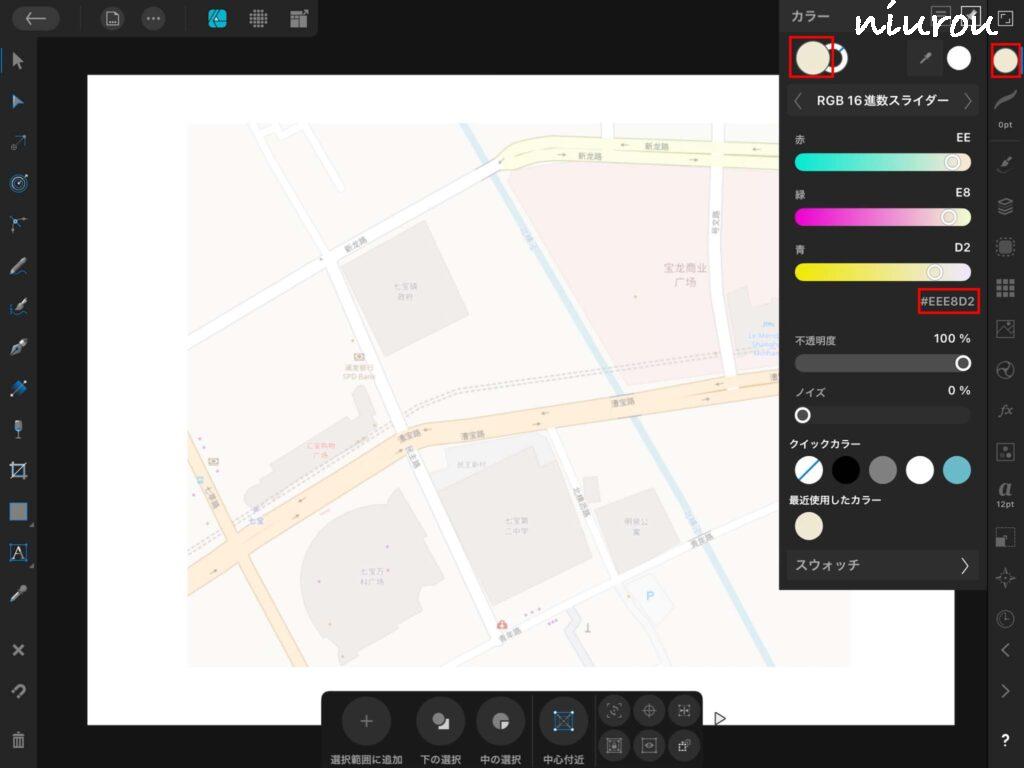
Task: Toggle 中心付近 transform from center
Action: click(563, 721)
